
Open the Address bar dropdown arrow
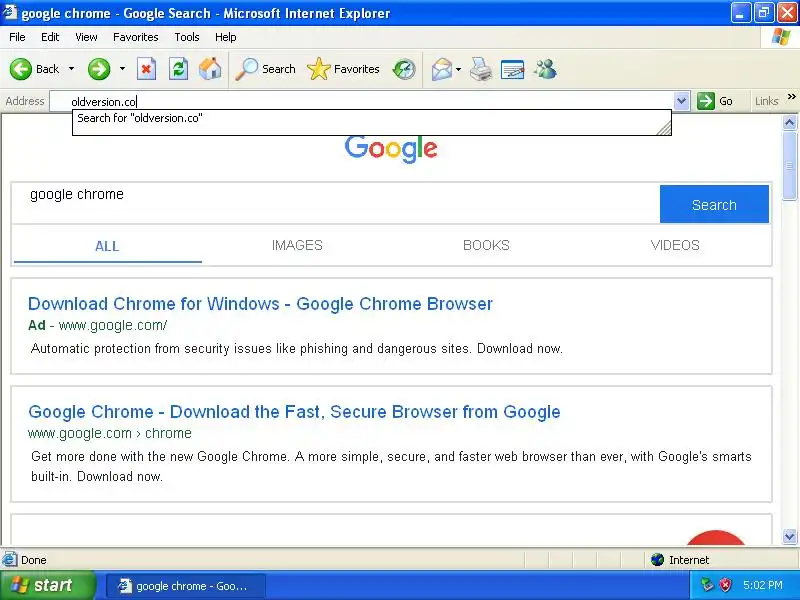point(681,101)
